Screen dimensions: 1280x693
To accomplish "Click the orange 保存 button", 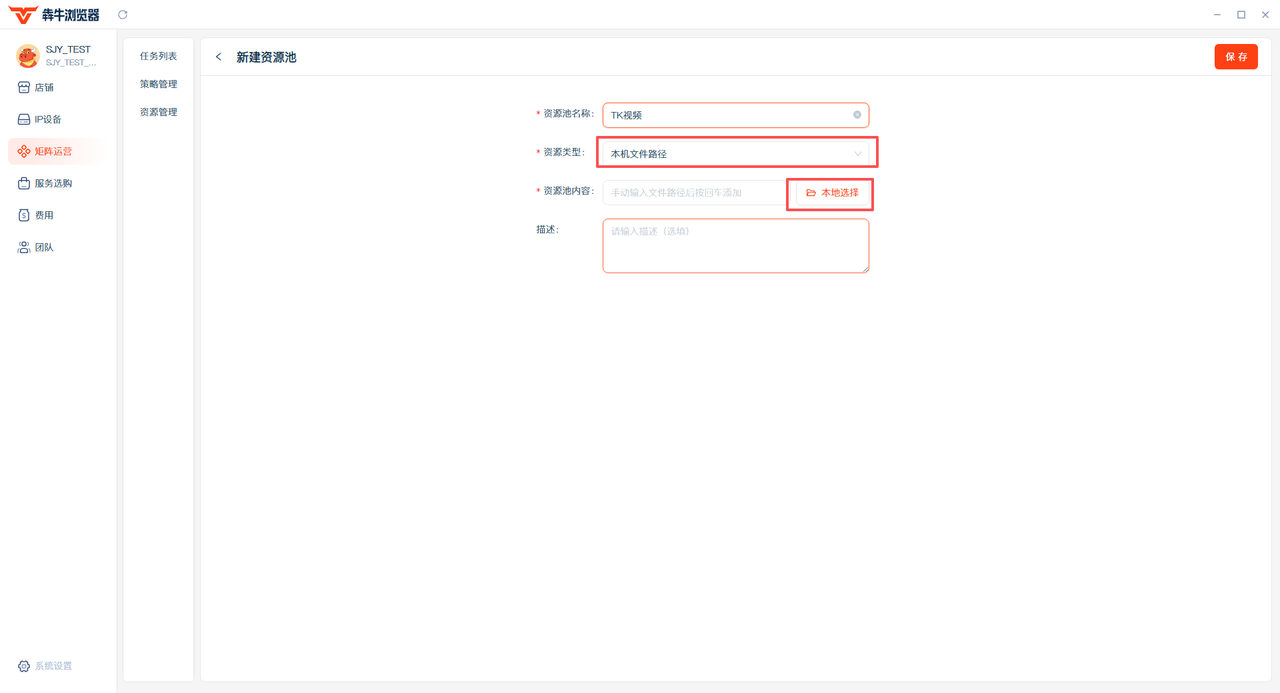I will pyautogui.click(x=1236, y=57).
